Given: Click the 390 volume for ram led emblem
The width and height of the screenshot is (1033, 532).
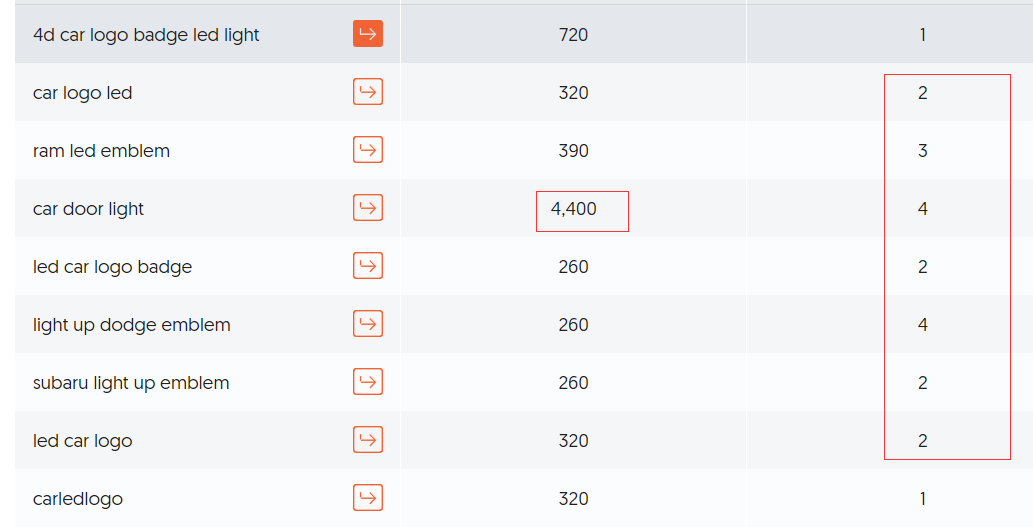Looking at the screenshot, I should coord(573,151).
